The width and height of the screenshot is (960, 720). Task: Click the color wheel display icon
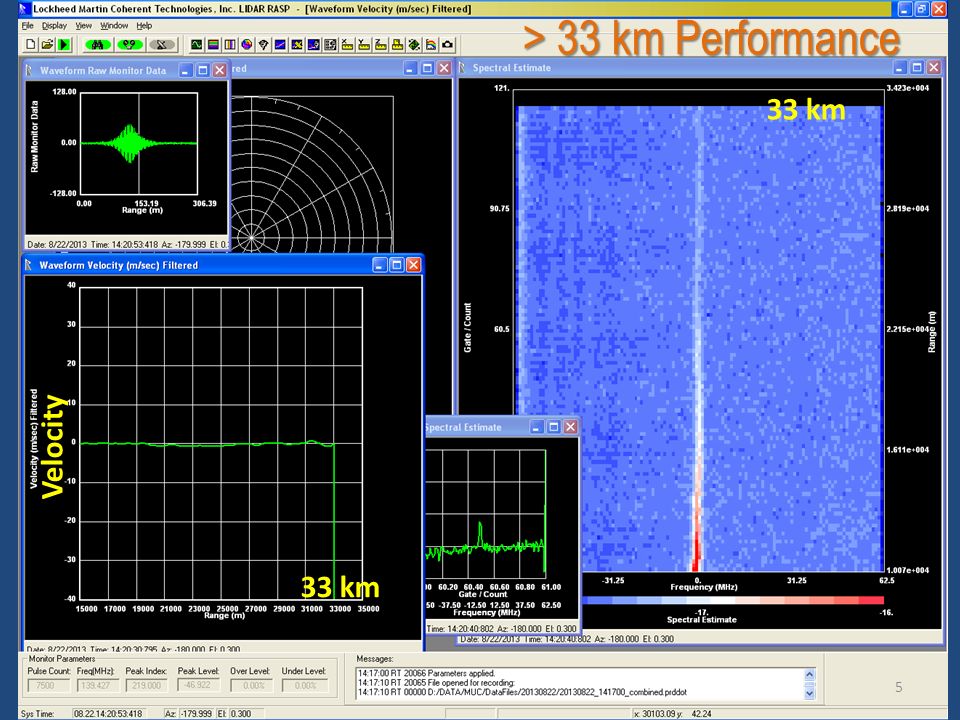point(247,45)
